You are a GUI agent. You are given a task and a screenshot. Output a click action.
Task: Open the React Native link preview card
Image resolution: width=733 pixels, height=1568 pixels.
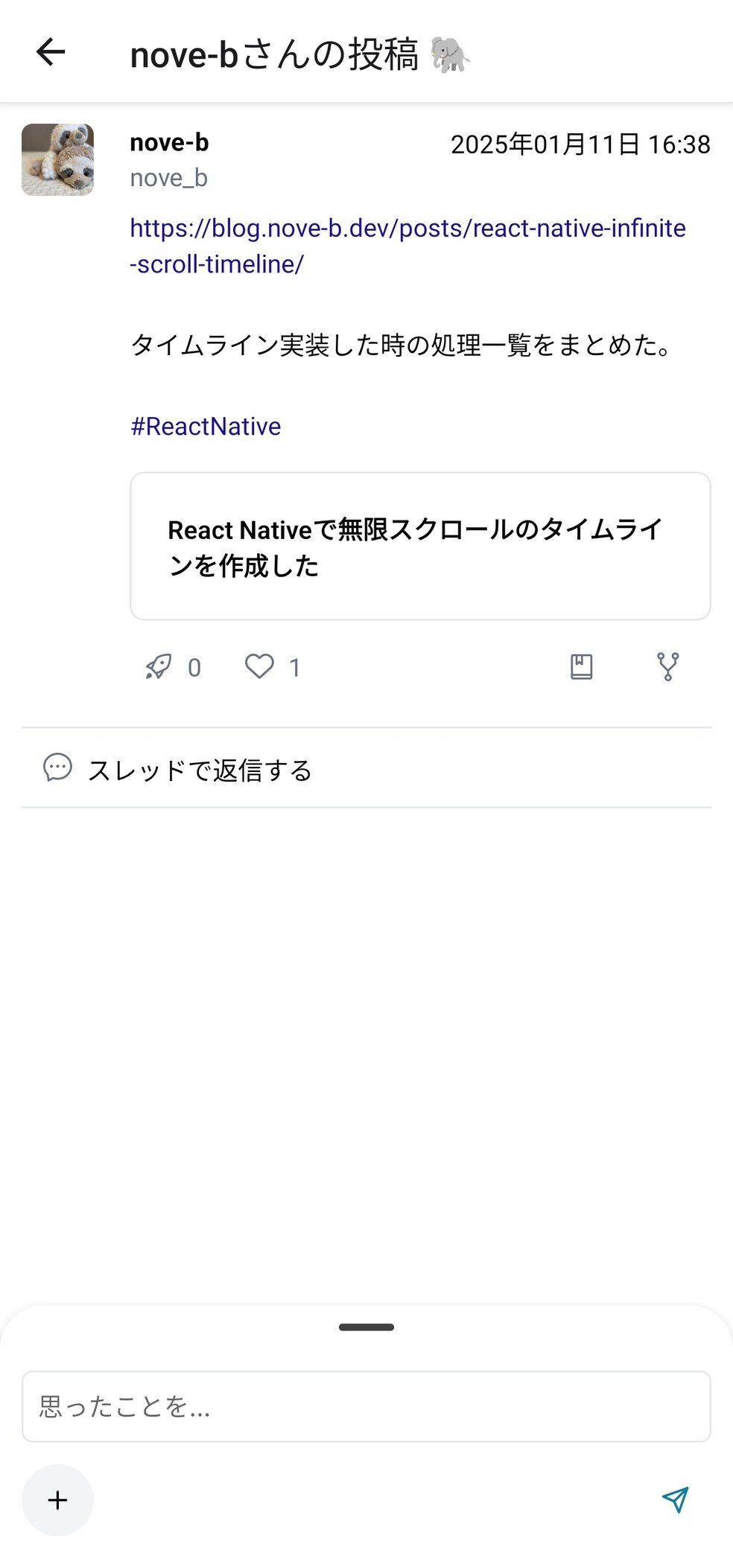point(421,544)
